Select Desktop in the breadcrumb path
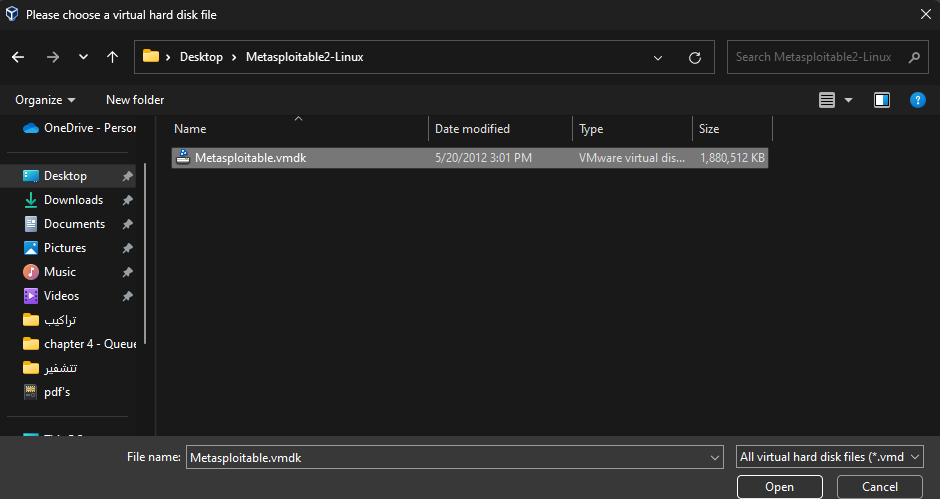The width and height of the screenshot is (940, 499). pos(201,57)
